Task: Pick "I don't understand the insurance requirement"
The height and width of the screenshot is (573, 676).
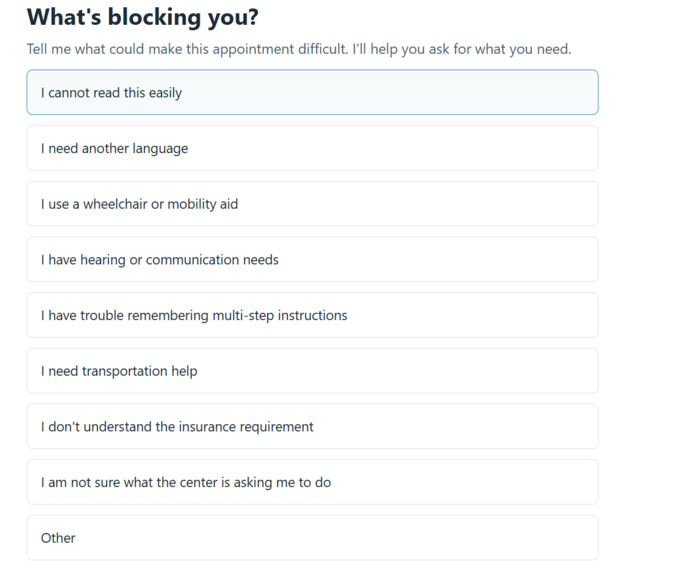Action: (312, 426)
